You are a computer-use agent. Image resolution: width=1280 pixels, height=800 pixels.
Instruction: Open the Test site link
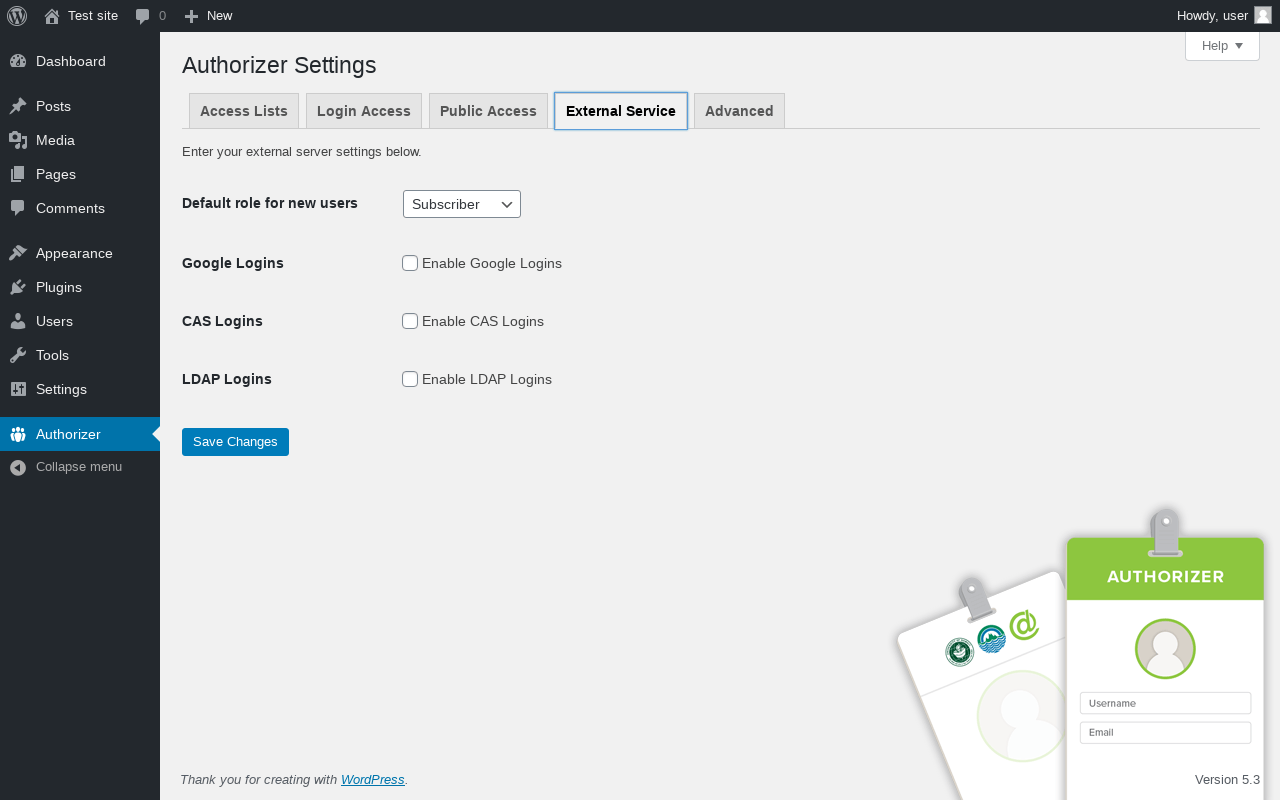coord(93,16)
